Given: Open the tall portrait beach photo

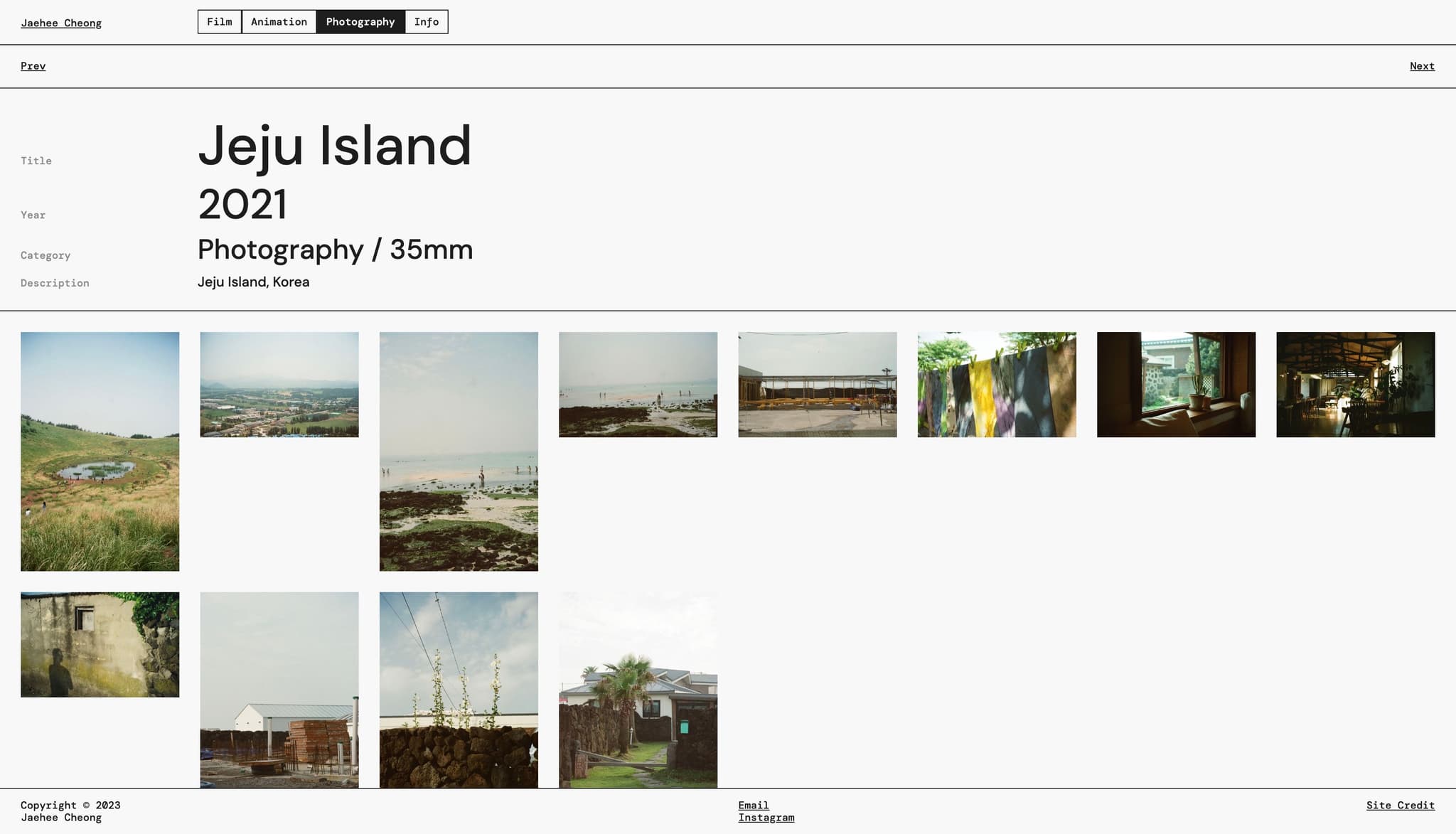Looking at the screenshot, I should coord(459,451).
